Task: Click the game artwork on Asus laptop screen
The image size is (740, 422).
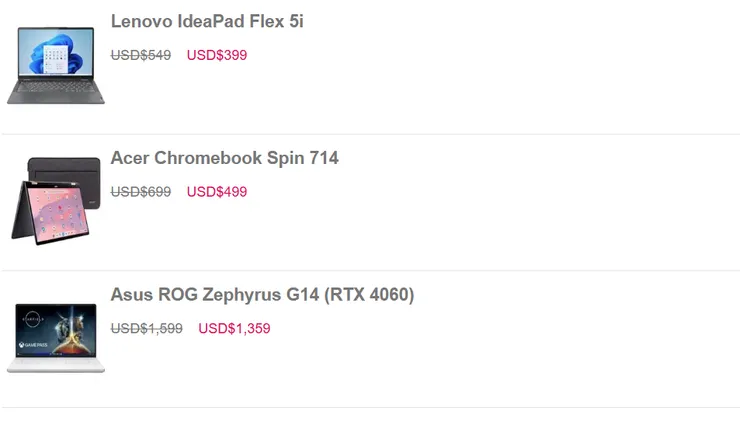Action: pos(56,329)
